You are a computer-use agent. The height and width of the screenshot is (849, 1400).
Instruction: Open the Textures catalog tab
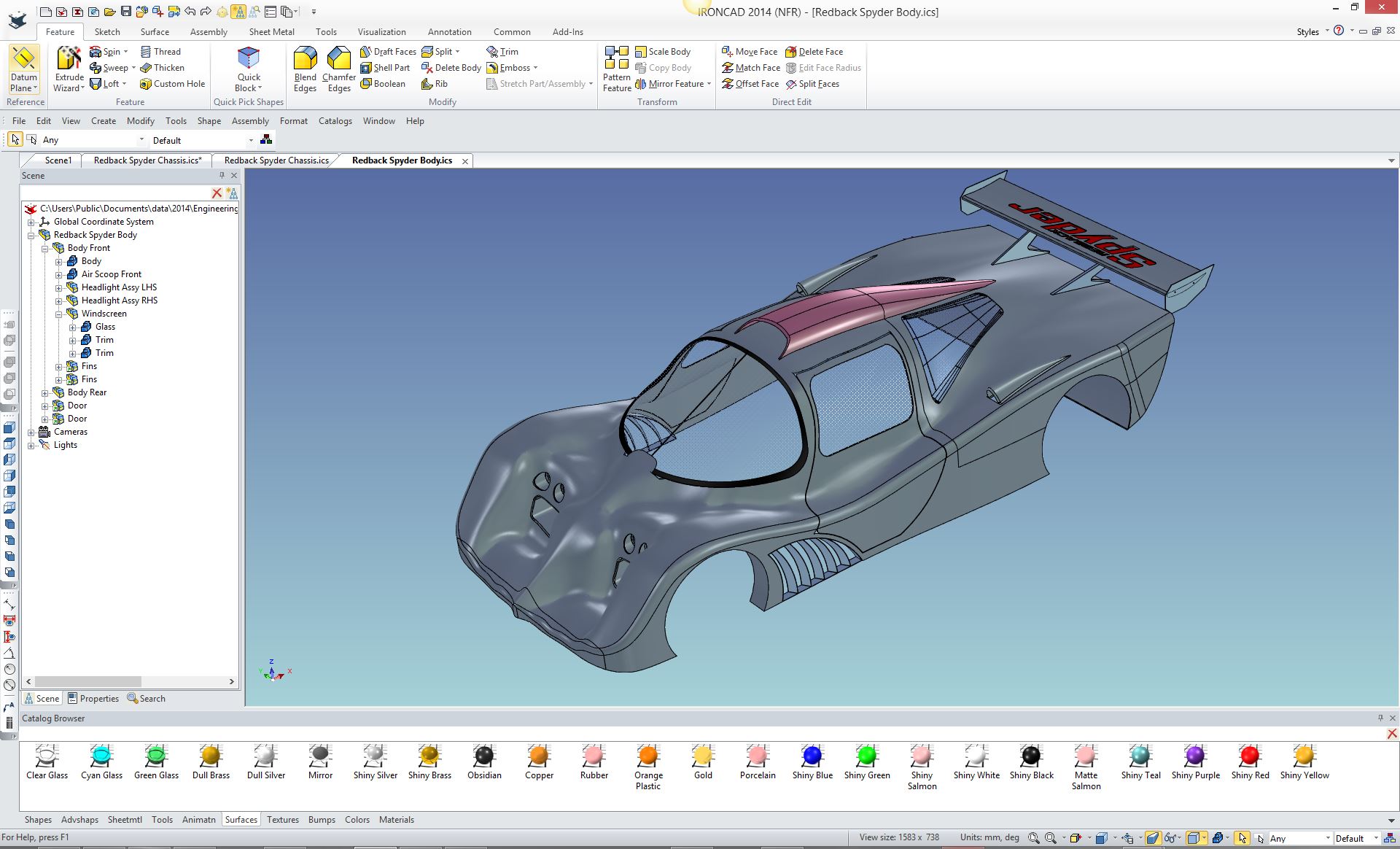(x=282, y=820)
